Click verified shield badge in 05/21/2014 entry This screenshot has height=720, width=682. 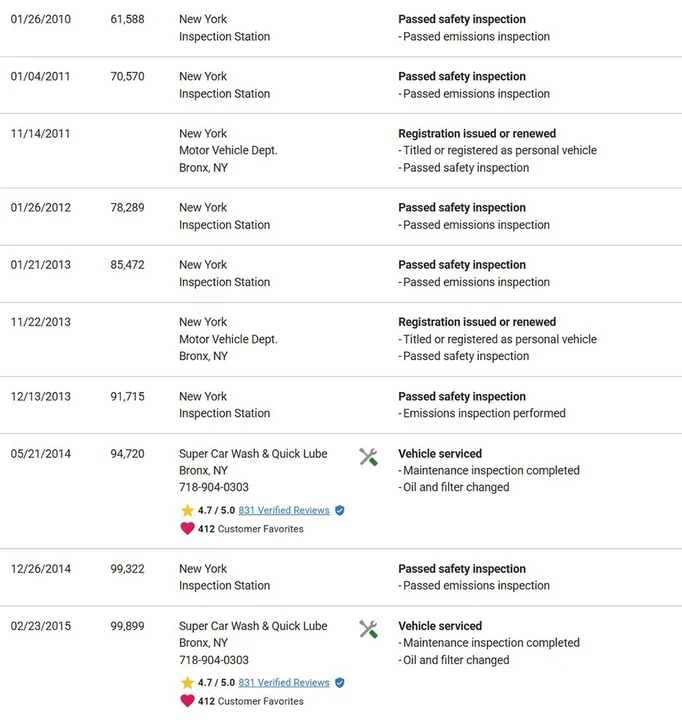click(x=340, y=510)
